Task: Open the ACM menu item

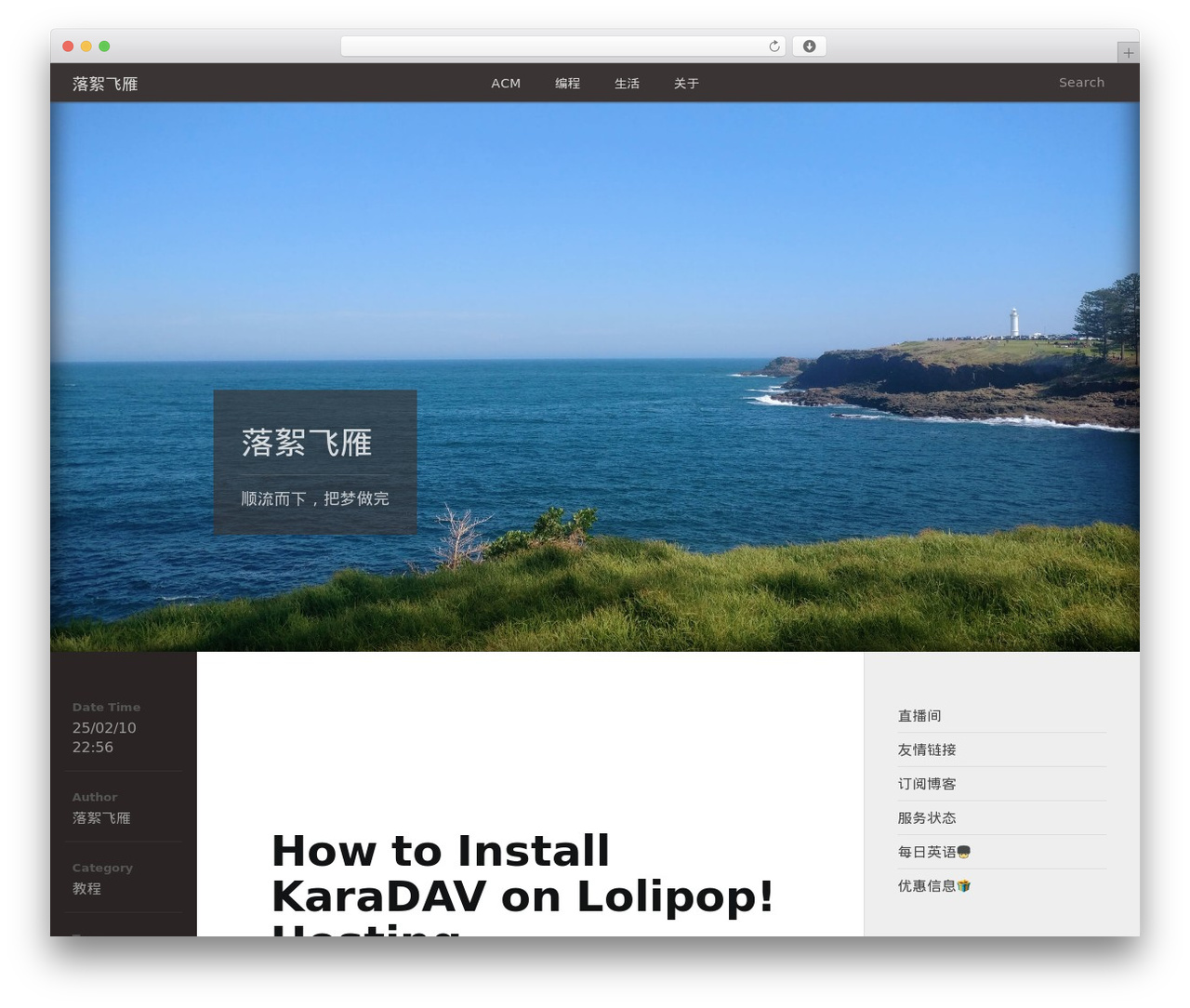Action: point(506,83)
